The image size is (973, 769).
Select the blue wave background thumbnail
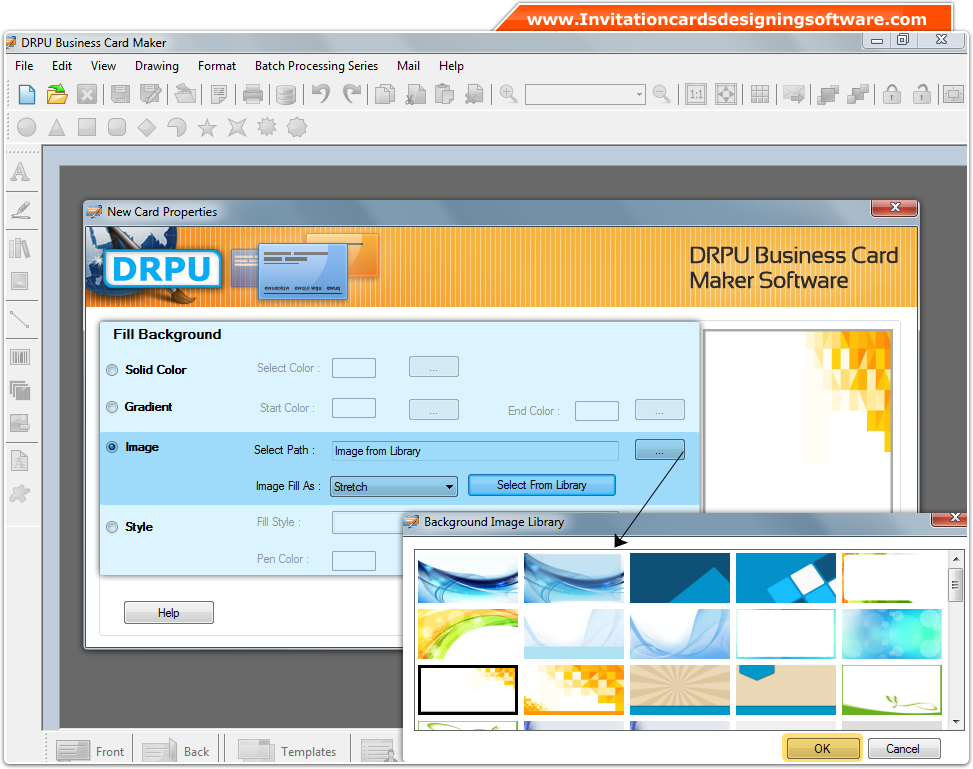click(x=467, y=577)
